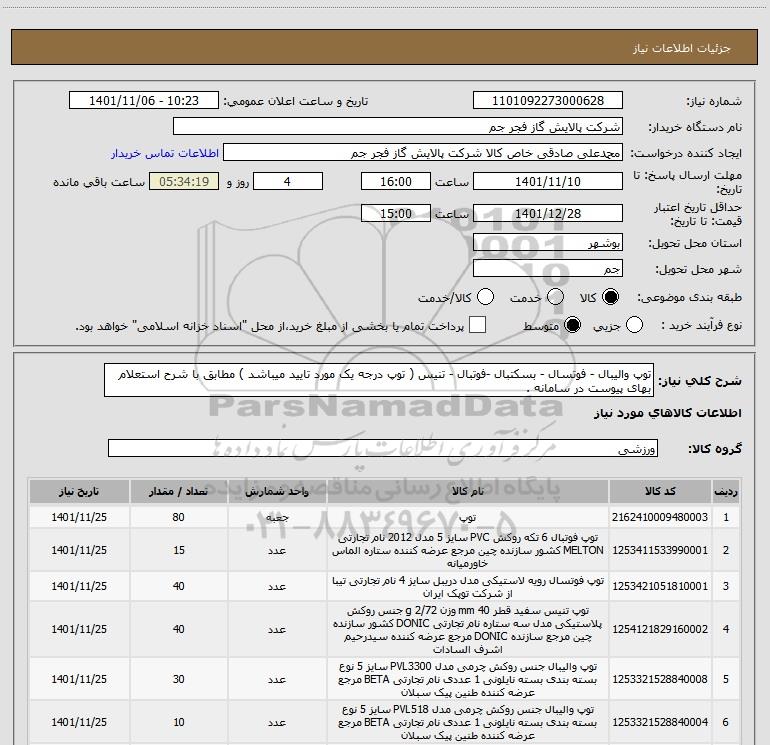
Task: Click the PVL3300 volleyball item description
Action: click(x=468, y=680)
